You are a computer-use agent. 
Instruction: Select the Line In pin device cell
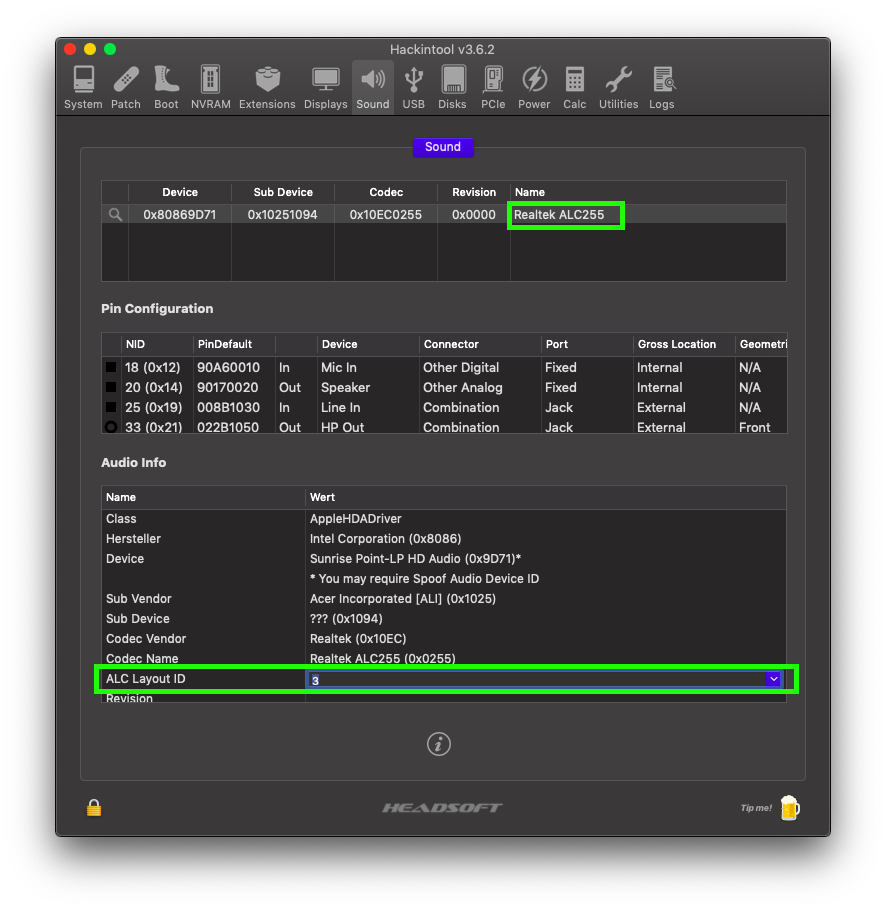[x=341, y=407]
